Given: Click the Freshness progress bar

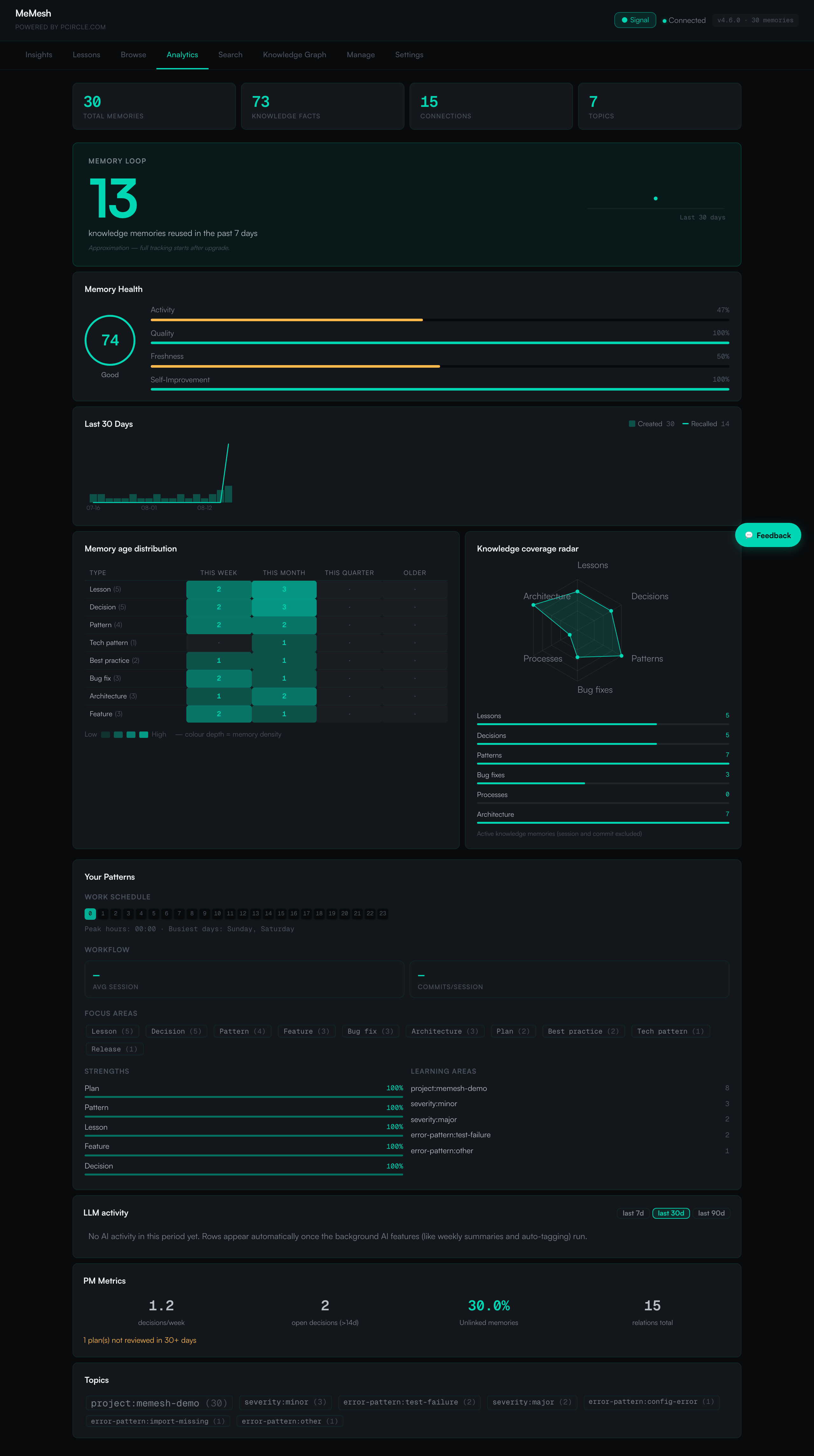Looking at the screenshot, I should pyautogui.click(x=440, y=366).
